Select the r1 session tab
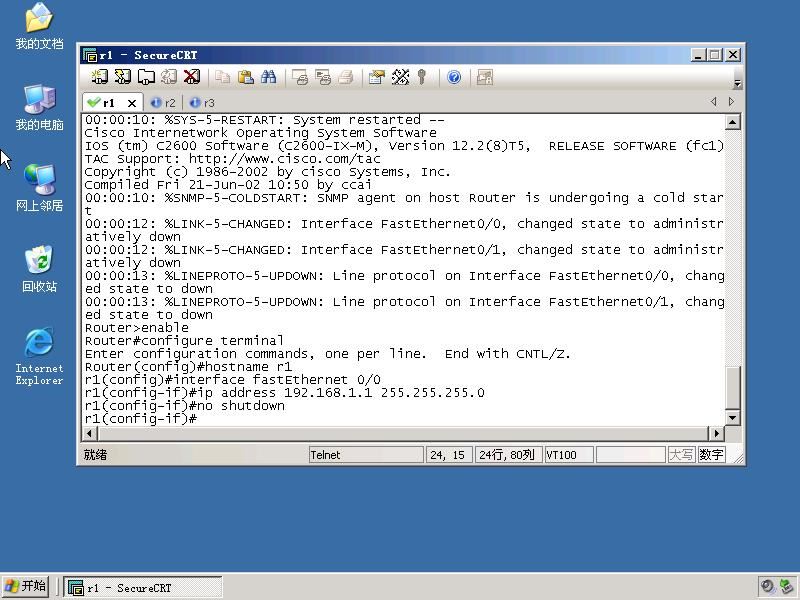 click(x=108, y=103)
